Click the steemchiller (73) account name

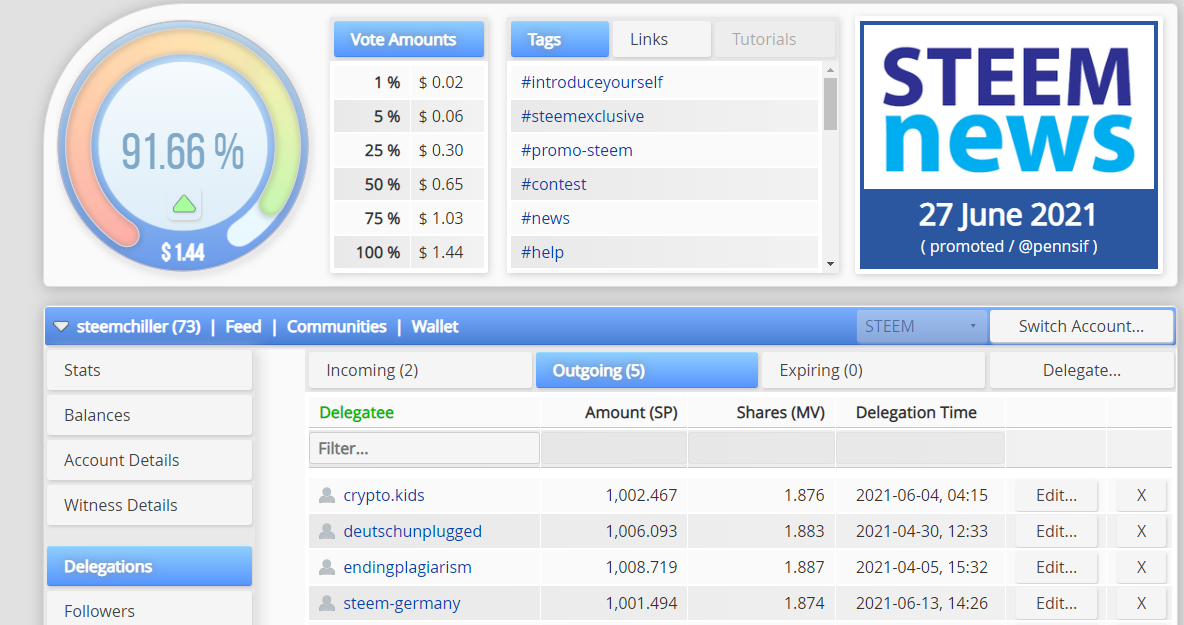tap(139, 327)
